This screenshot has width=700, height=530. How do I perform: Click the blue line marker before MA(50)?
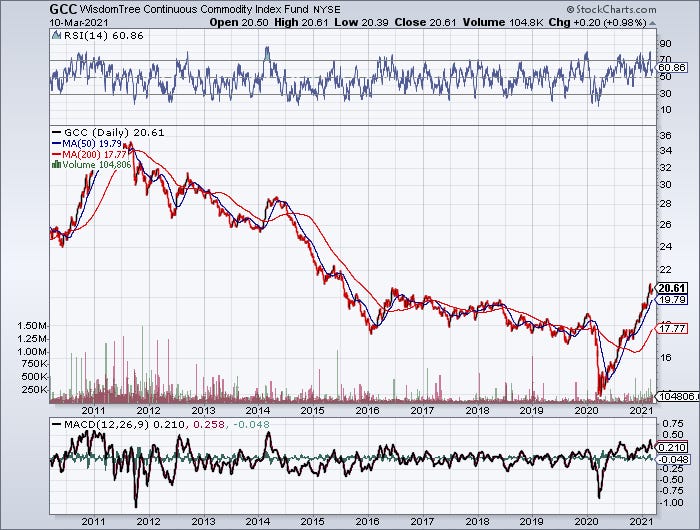point(56,144)
